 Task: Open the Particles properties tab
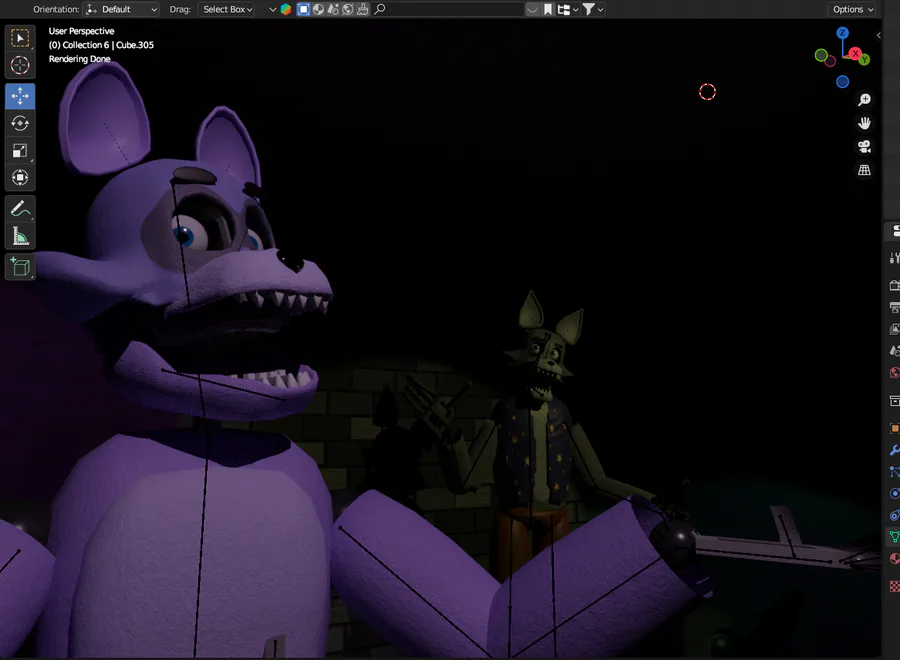click(894, 472)
